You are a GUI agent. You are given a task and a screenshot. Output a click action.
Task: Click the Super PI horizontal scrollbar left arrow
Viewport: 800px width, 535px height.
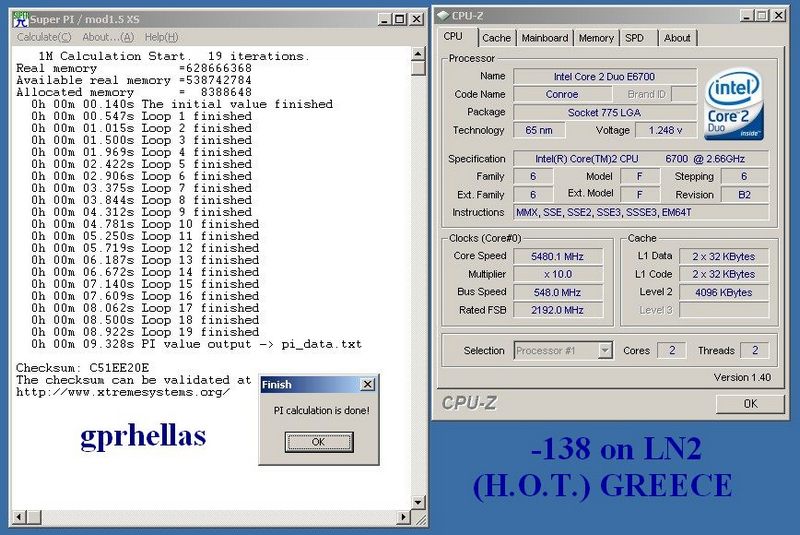coord(19,517)
